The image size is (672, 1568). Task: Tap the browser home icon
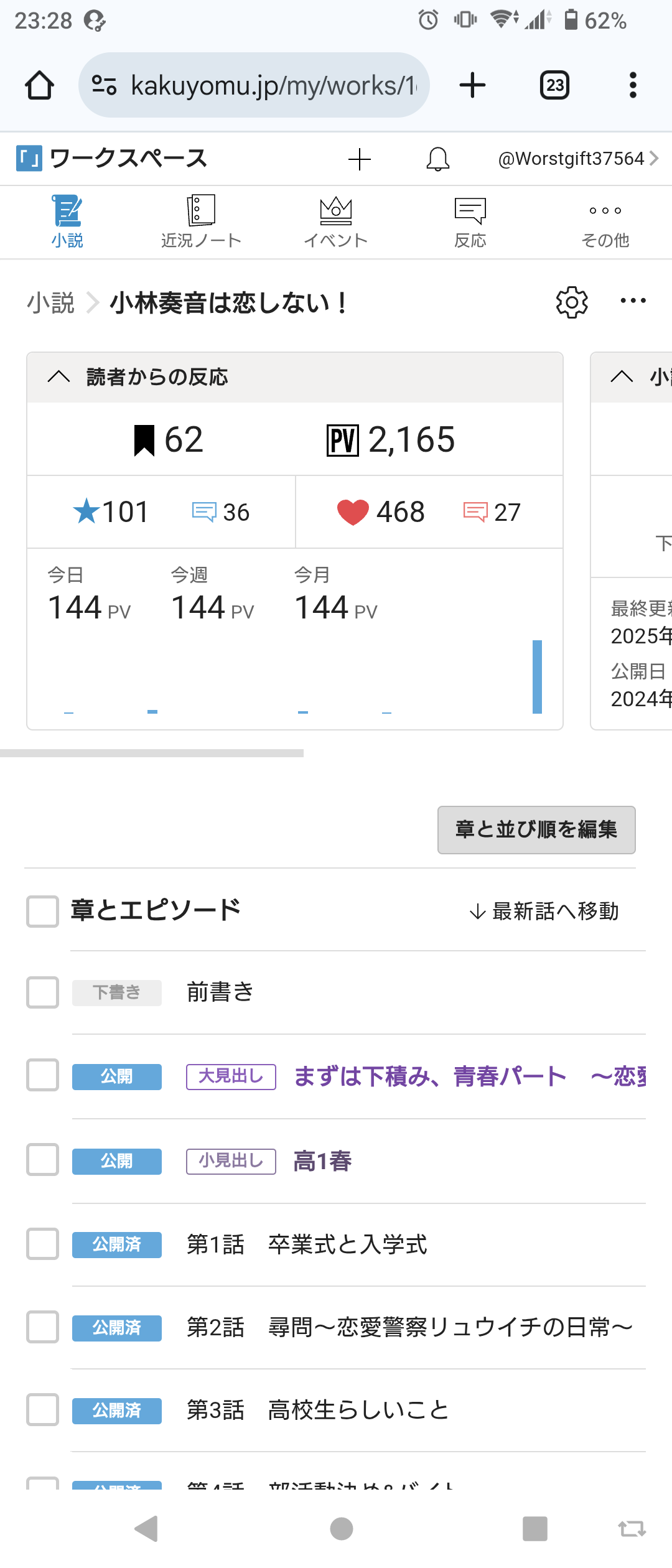pyautogui.click(x=39, y=85)
